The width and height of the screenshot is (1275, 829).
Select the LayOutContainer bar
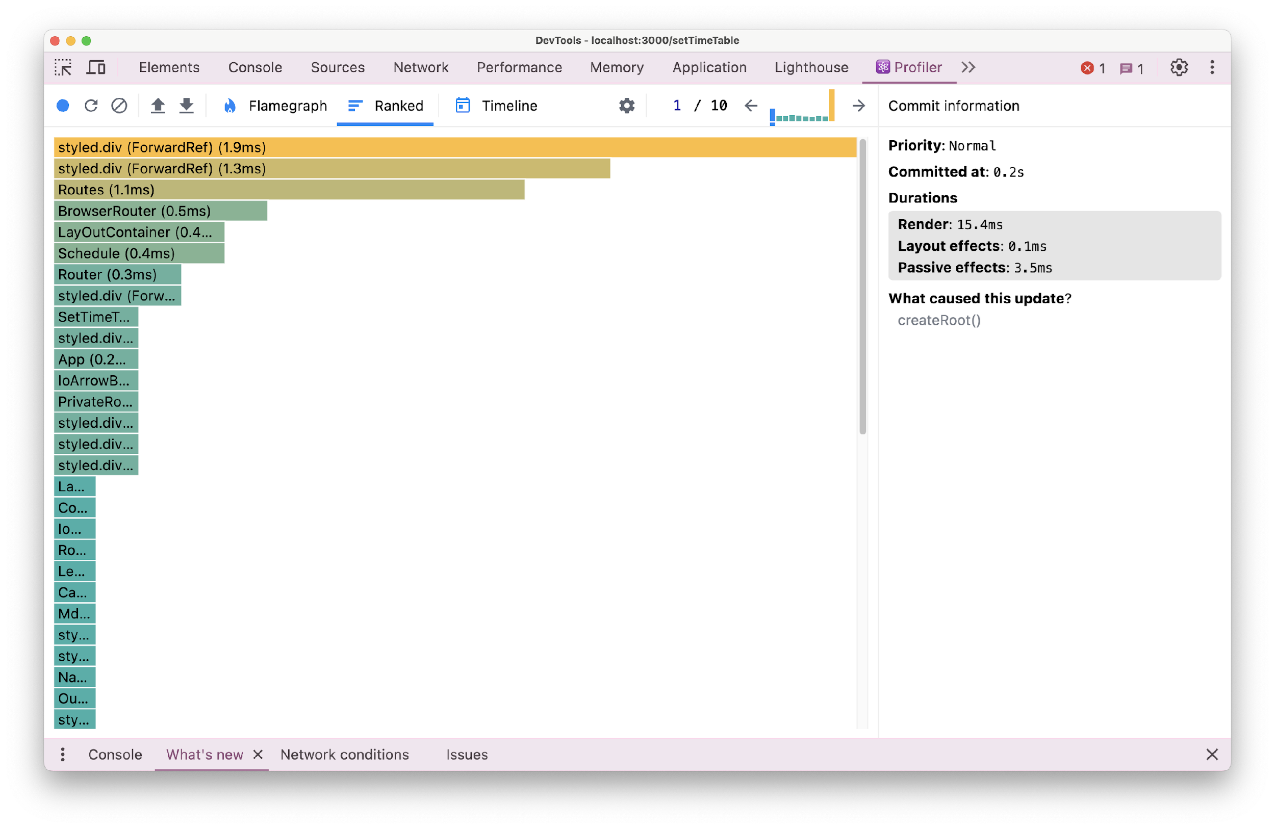(139, 232)
